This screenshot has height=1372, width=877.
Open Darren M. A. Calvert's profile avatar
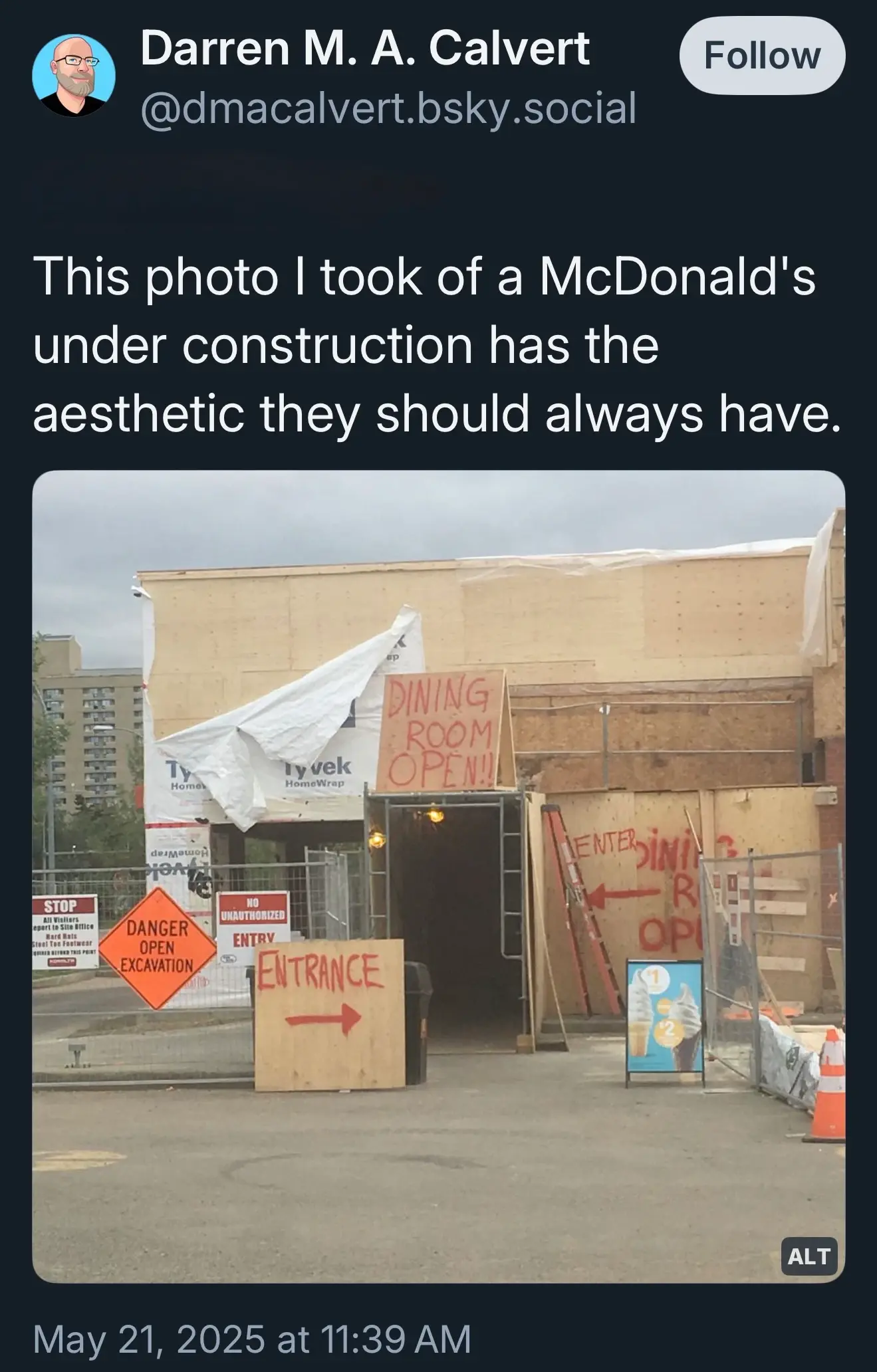point(73,75)
